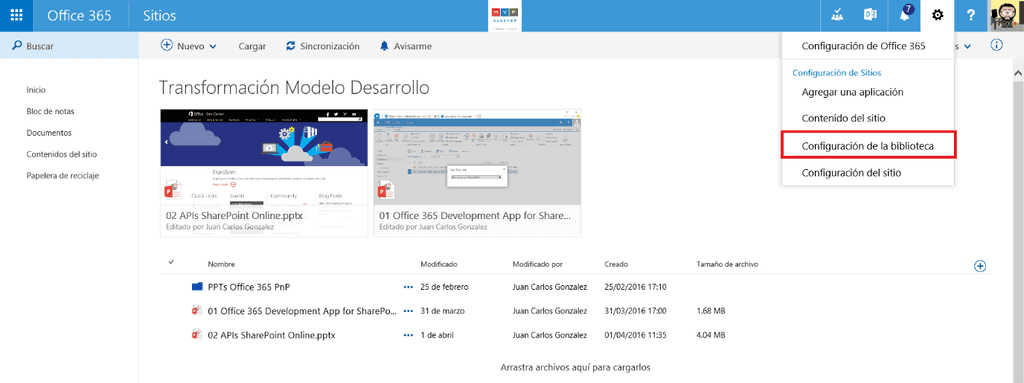Open Documentos in the left navigation
This screenshot has height=383, width=1024.
tap(49, 133)
